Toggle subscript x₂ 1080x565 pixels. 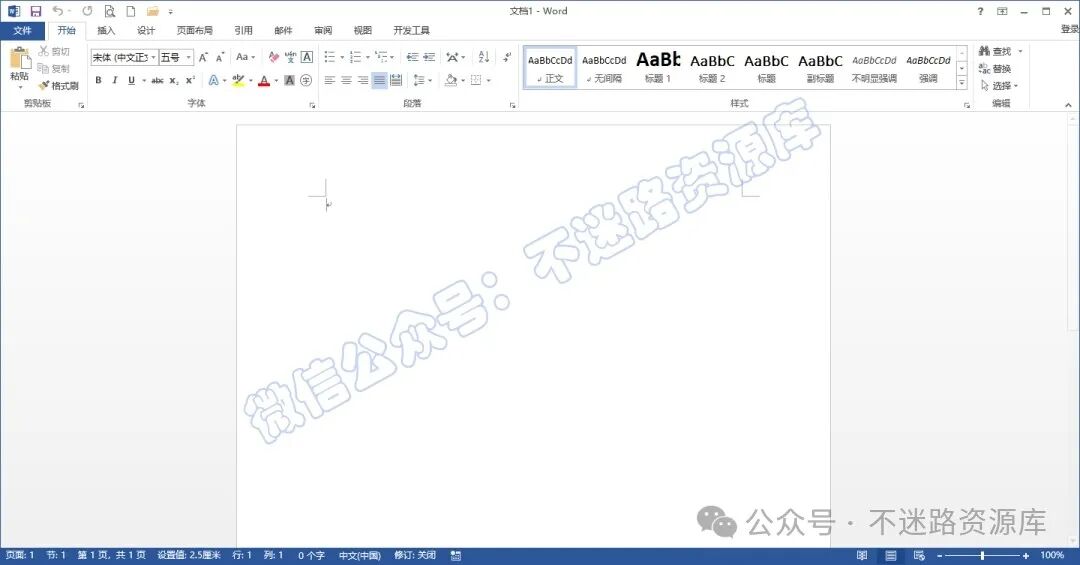[x=174, y=81]
